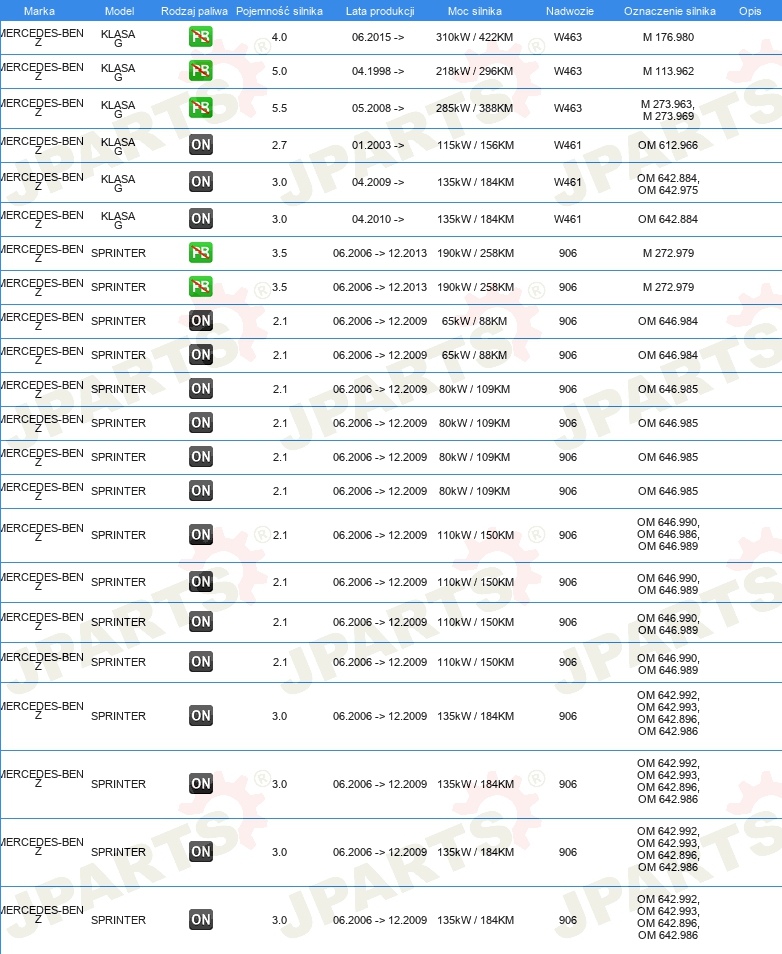Click the petrol fuel icon in the M 176.980 row

pos(200,37)
